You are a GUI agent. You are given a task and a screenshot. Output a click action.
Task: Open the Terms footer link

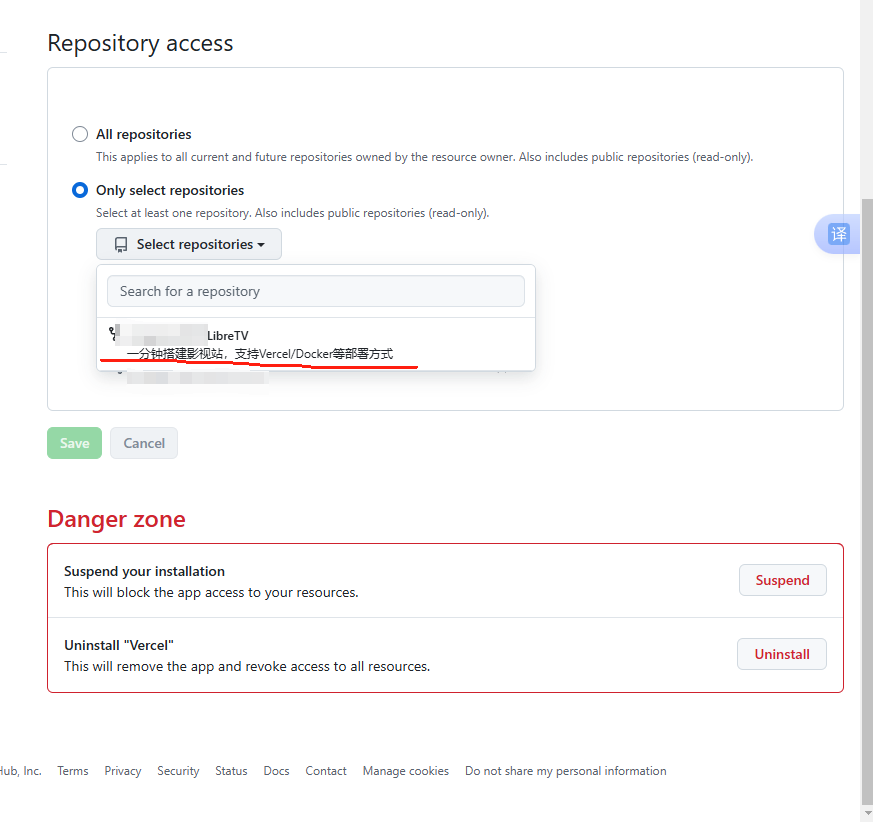(73, 771)
